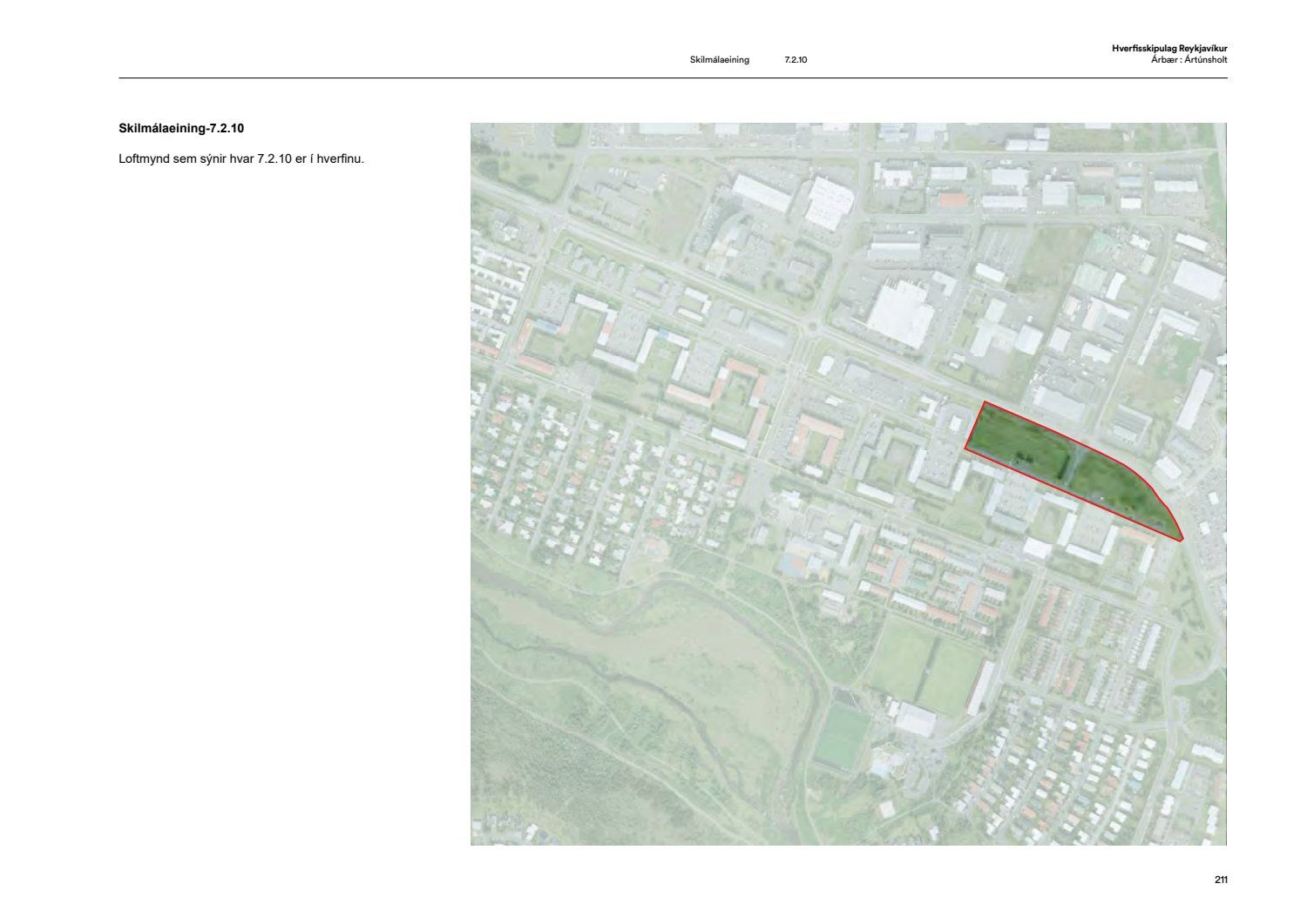This screenshot has height=924, width=1307.
Task: Click the western corner of the red outline
Action: point(965,449)
